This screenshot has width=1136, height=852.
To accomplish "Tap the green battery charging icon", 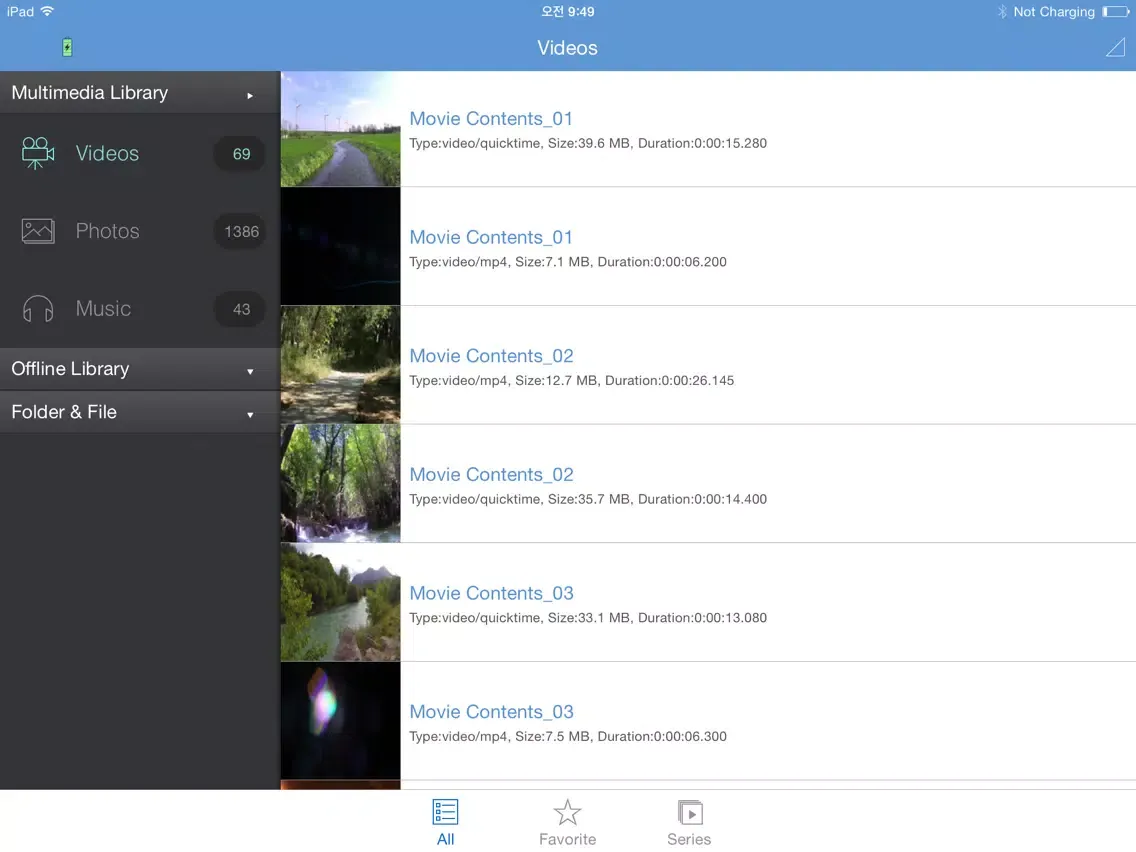I will point(67,47).
